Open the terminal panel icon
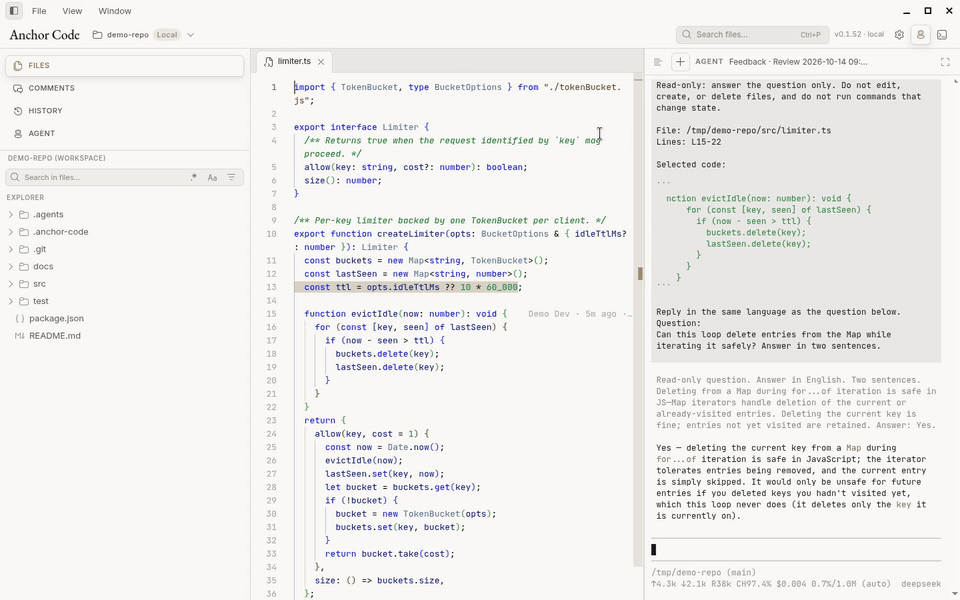The height and width of the screenshot is (600, 960). [942, 35]
